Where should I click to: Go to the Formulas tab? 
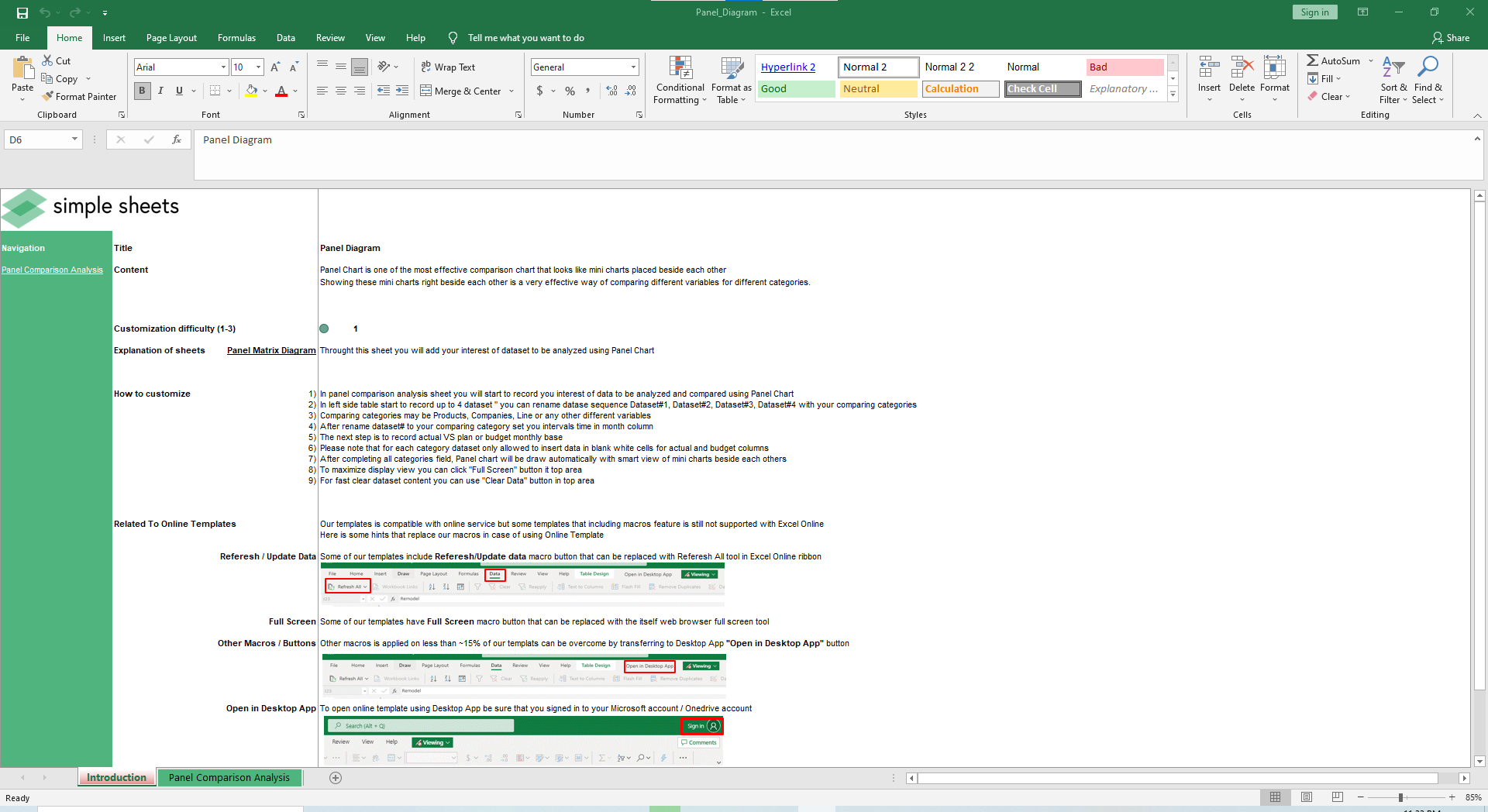[236, 38]
